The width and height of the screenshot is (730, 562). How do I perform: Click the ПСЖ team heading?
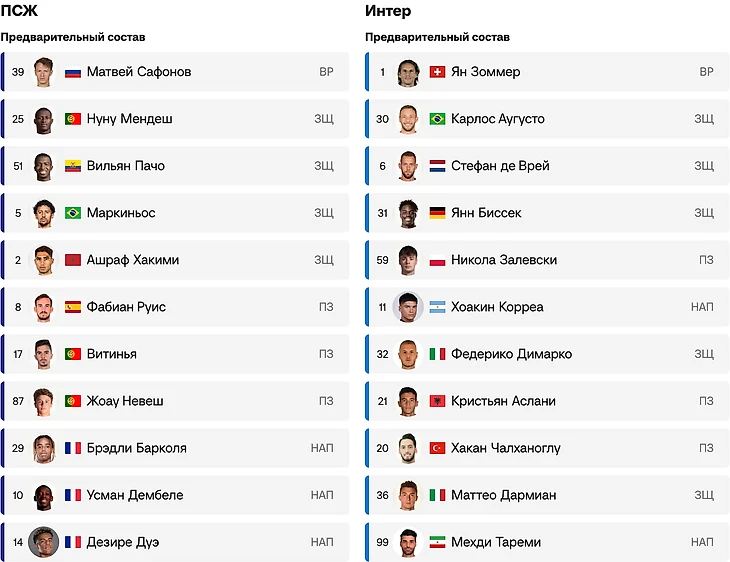[x=19, y=10]
